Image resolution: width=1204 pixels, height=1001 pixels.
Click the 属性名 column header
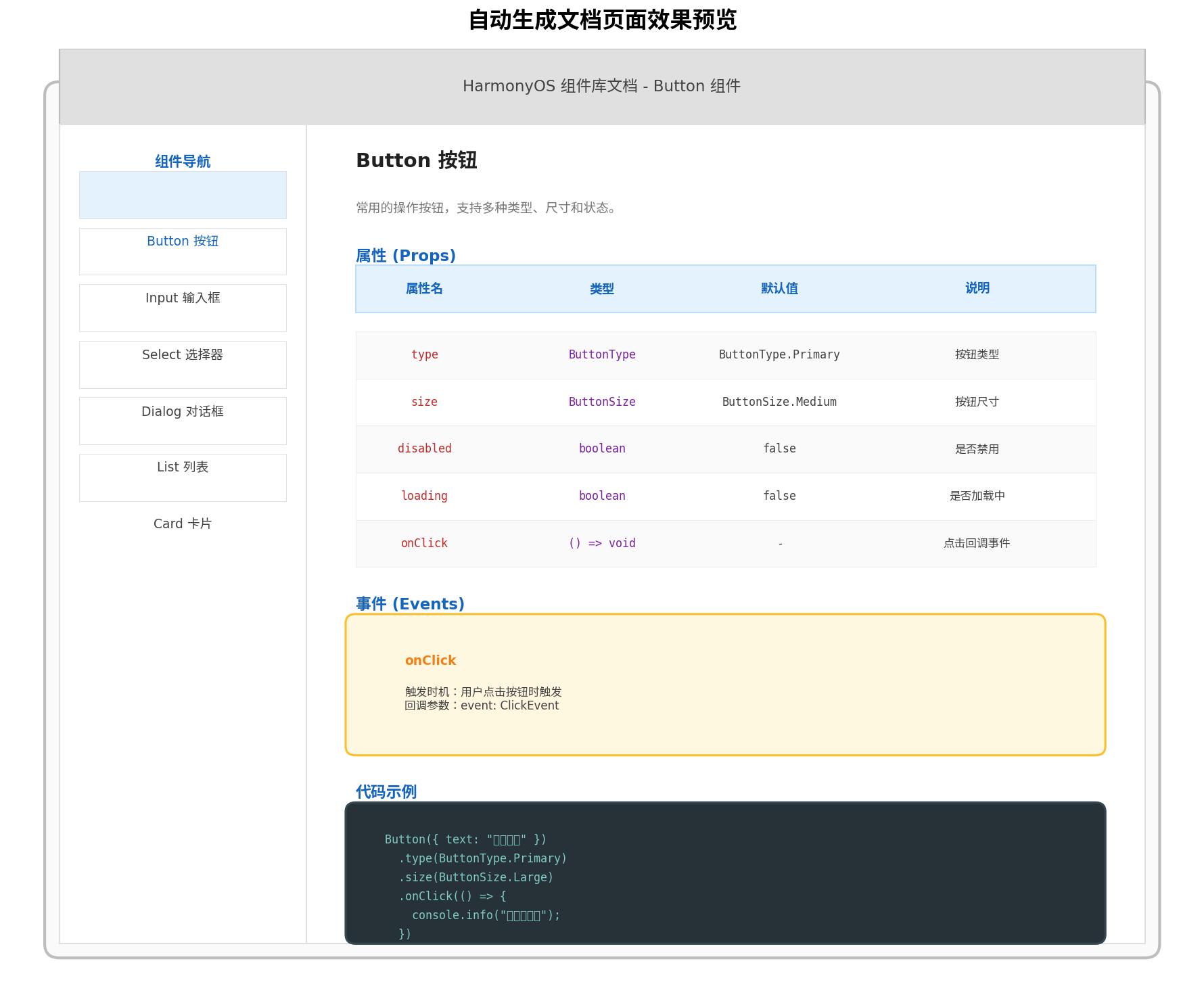424,289
